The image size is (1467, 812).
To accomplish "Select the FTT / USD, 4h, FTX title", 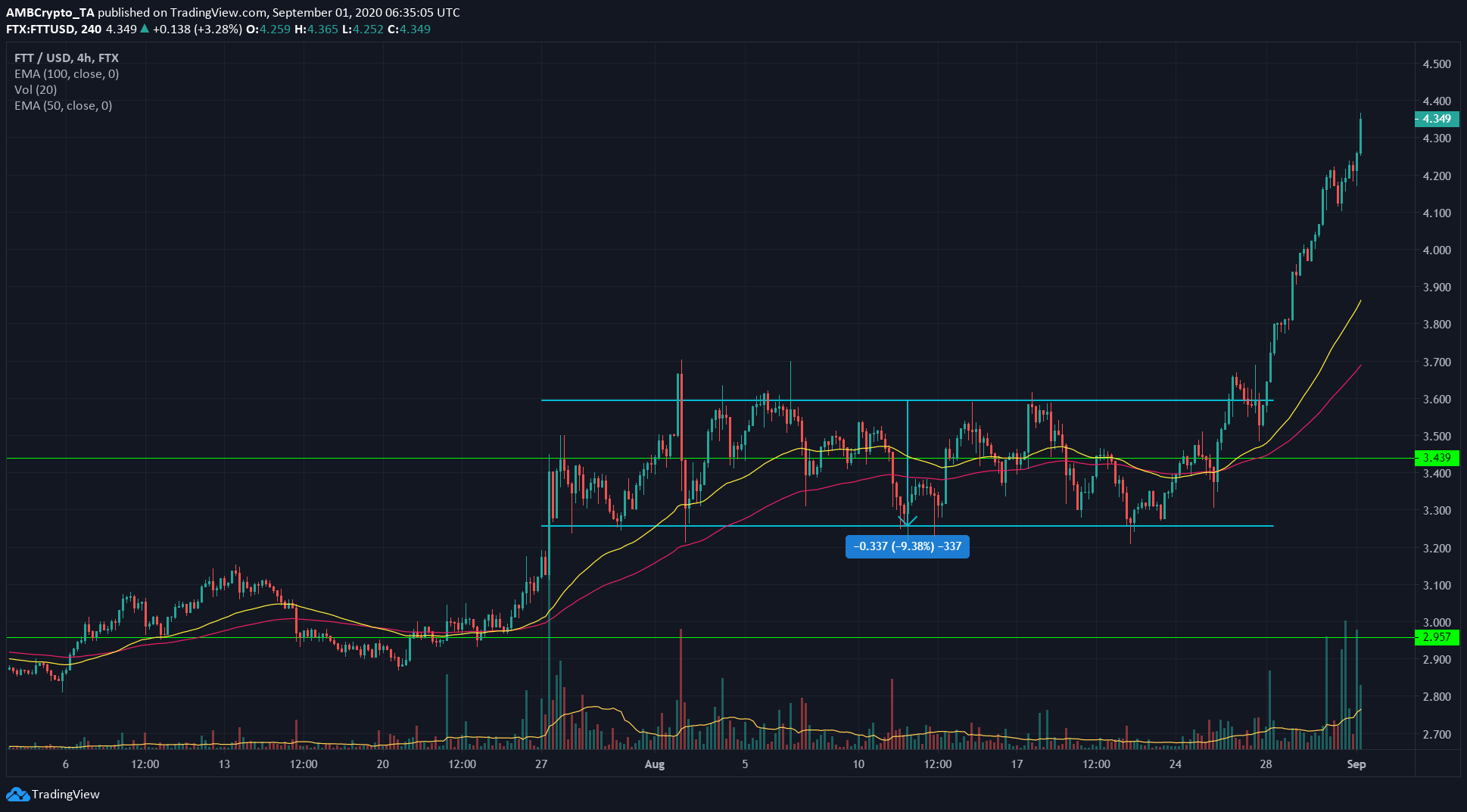I will [67, 58].
